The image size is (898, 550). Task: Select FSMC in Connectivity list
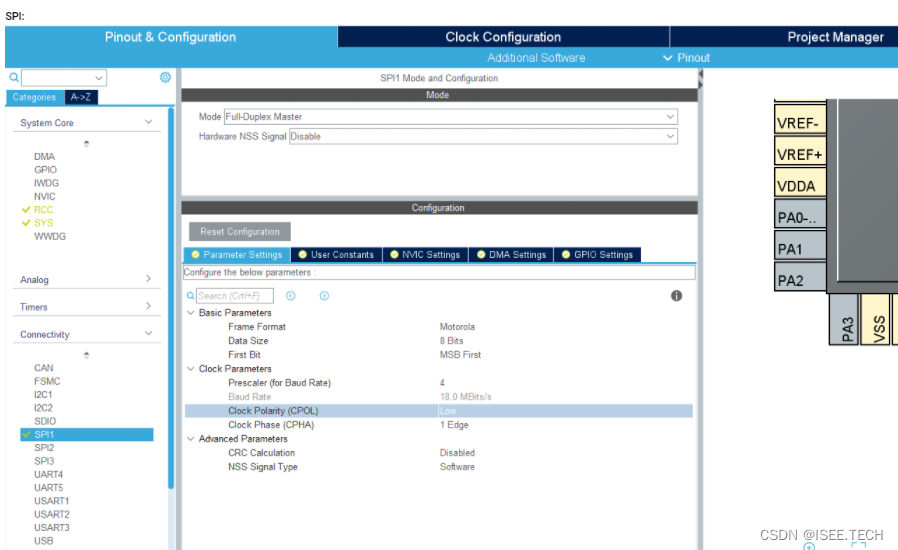click(47, 381)
